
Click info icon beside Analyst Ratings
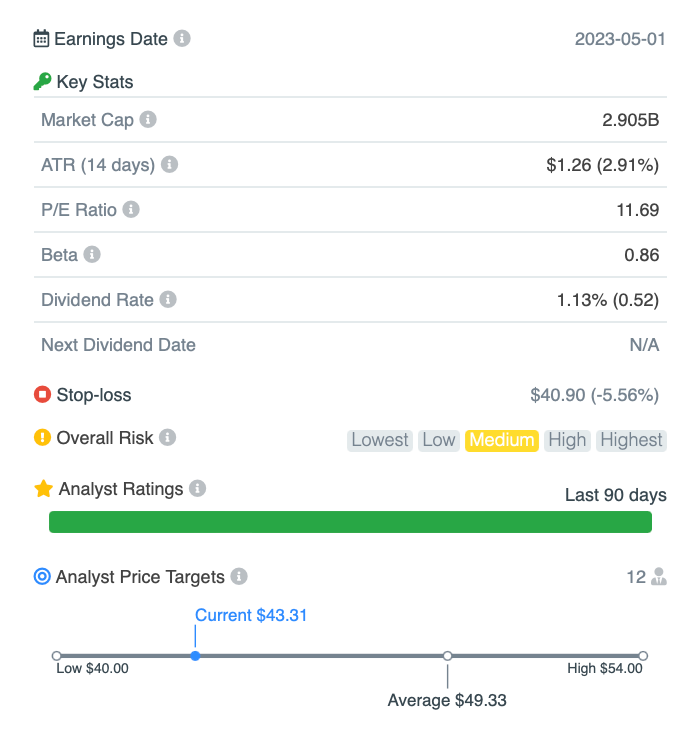pyautogui.click(x=197, y=488)
